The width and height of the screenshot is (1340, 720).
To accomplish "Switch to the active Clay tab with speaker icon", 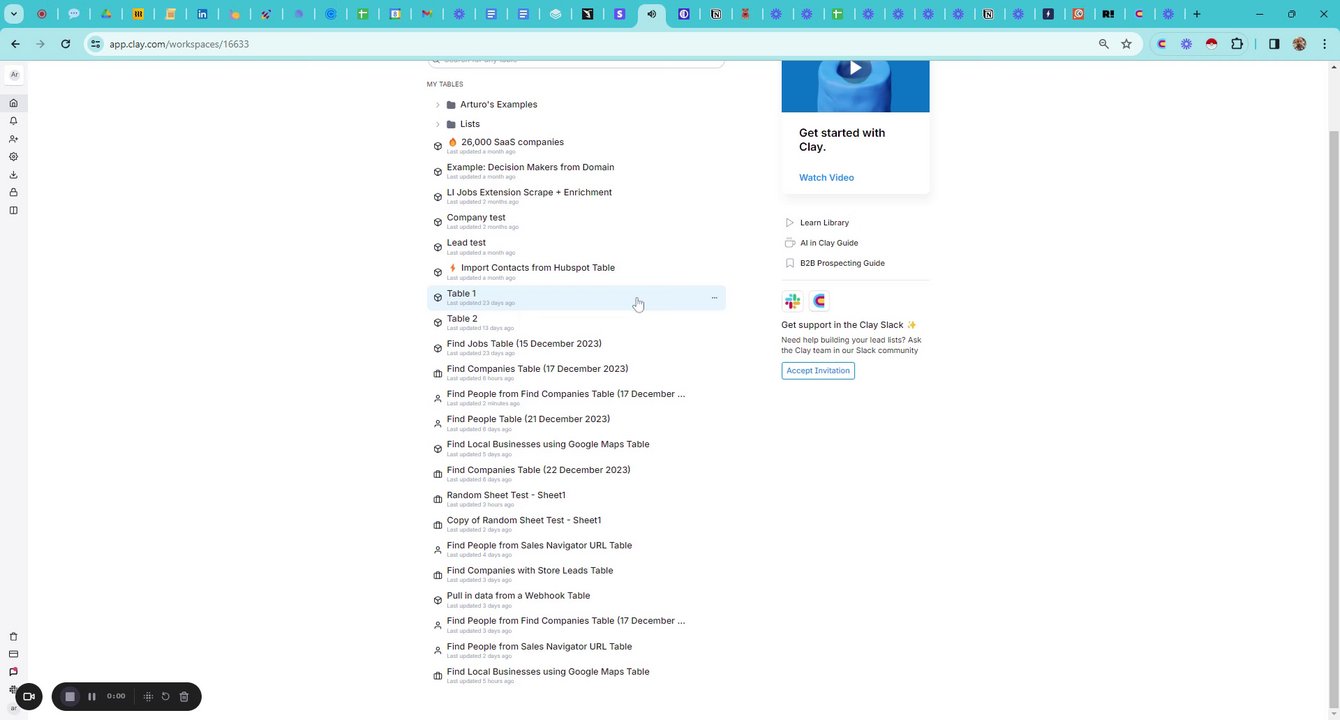I will (x=652, y=14).
